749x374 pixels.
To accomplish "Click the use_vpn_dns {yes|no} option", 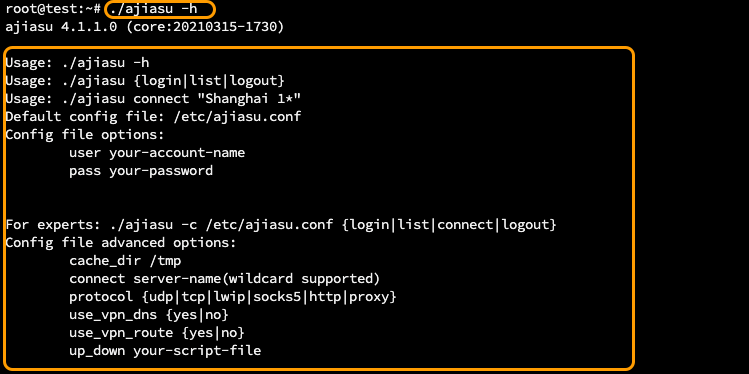I will point(149,315).
